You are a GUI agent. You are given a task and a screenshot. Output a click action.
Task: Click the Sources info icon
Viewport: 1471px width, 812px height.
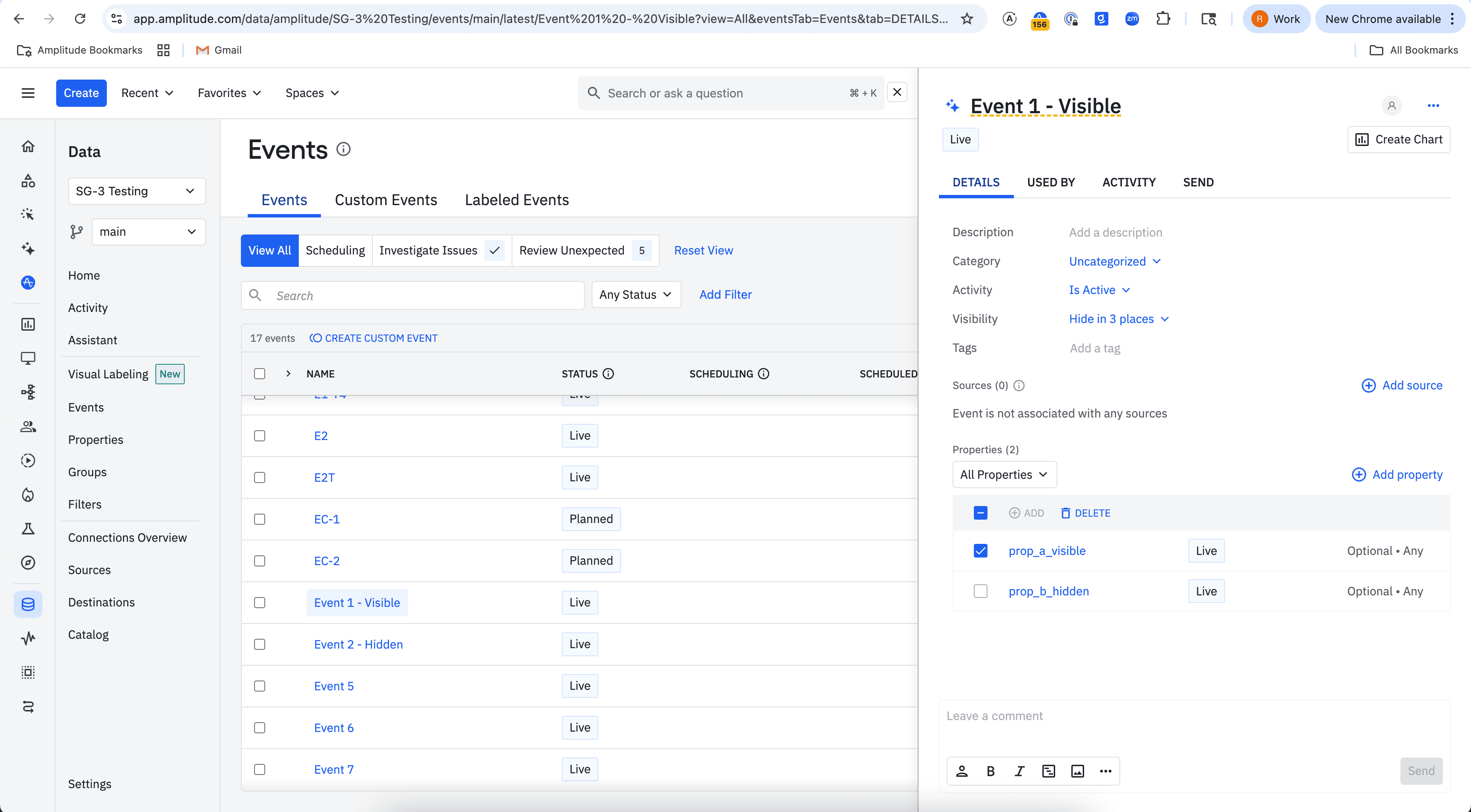1019,386
